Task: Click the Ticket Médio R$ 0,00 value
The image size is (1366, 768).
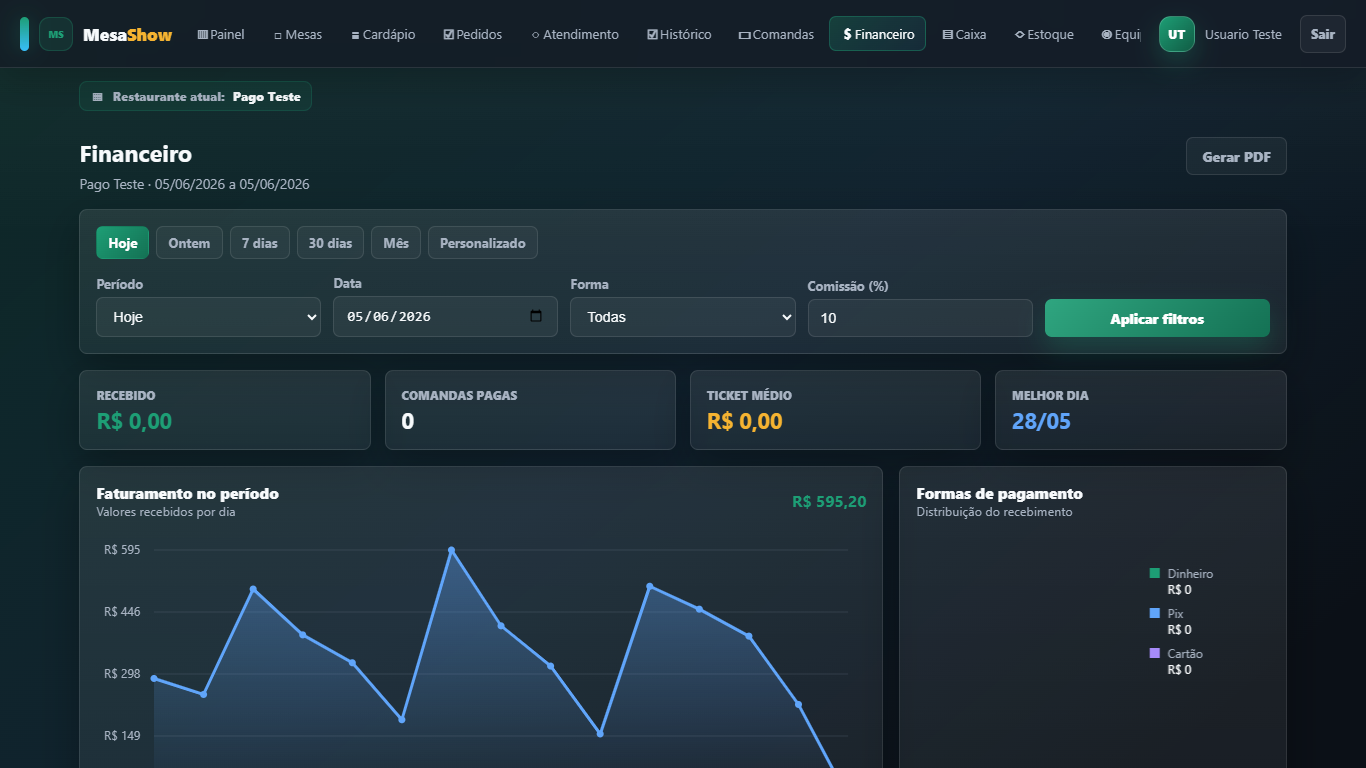Action: coord(744,421)
